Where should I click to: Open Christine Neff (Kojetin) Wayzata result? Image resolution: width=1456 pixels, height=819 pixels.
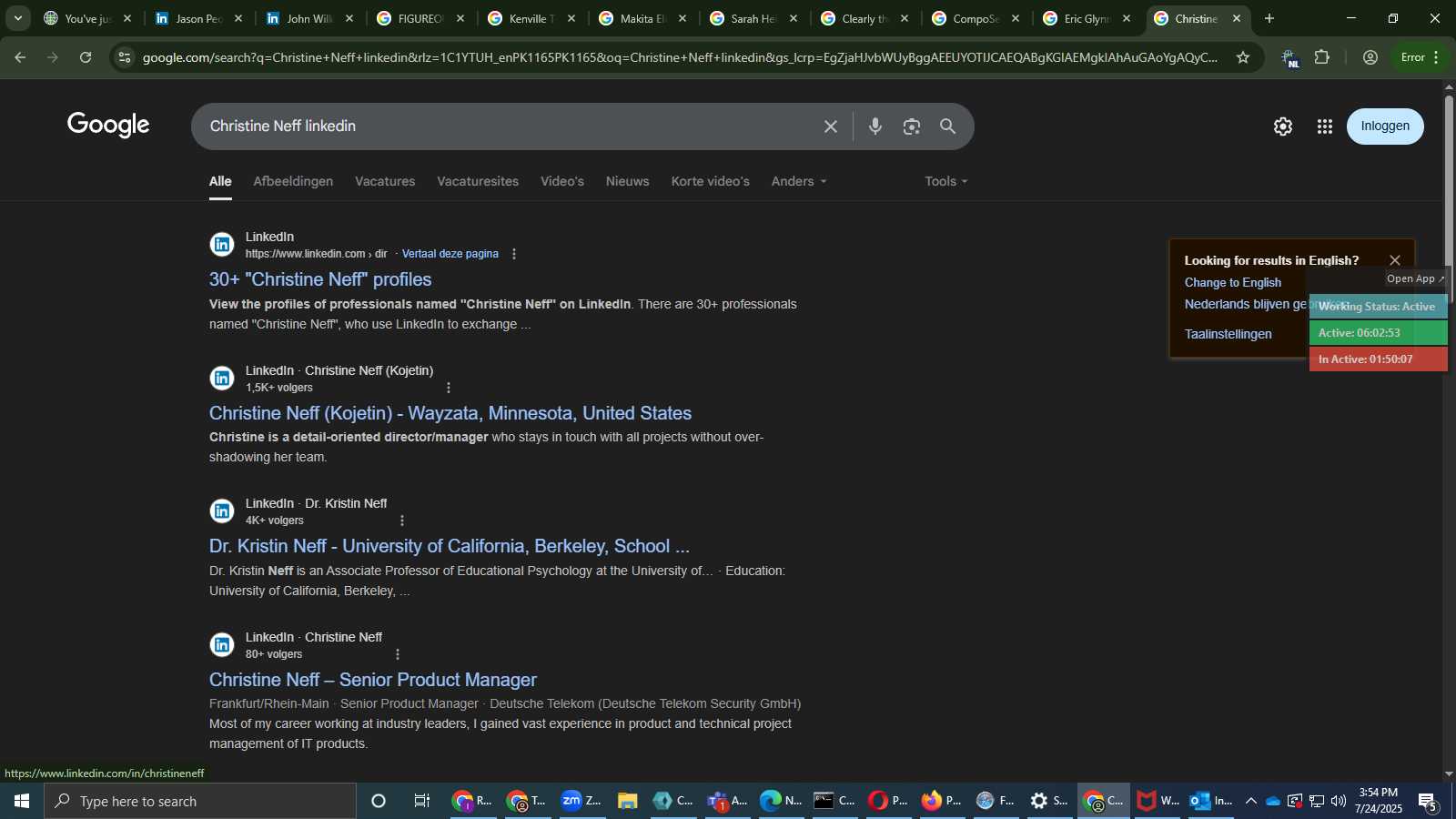[x=450, y=413]
